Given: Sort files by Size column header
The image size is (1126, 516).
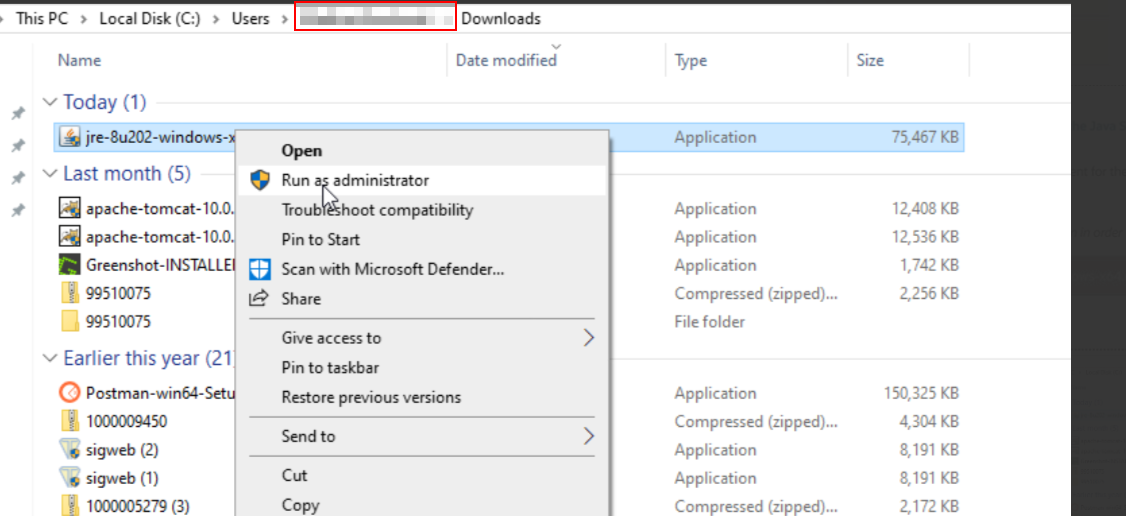Looking at the screenshot, I should 870,61.
